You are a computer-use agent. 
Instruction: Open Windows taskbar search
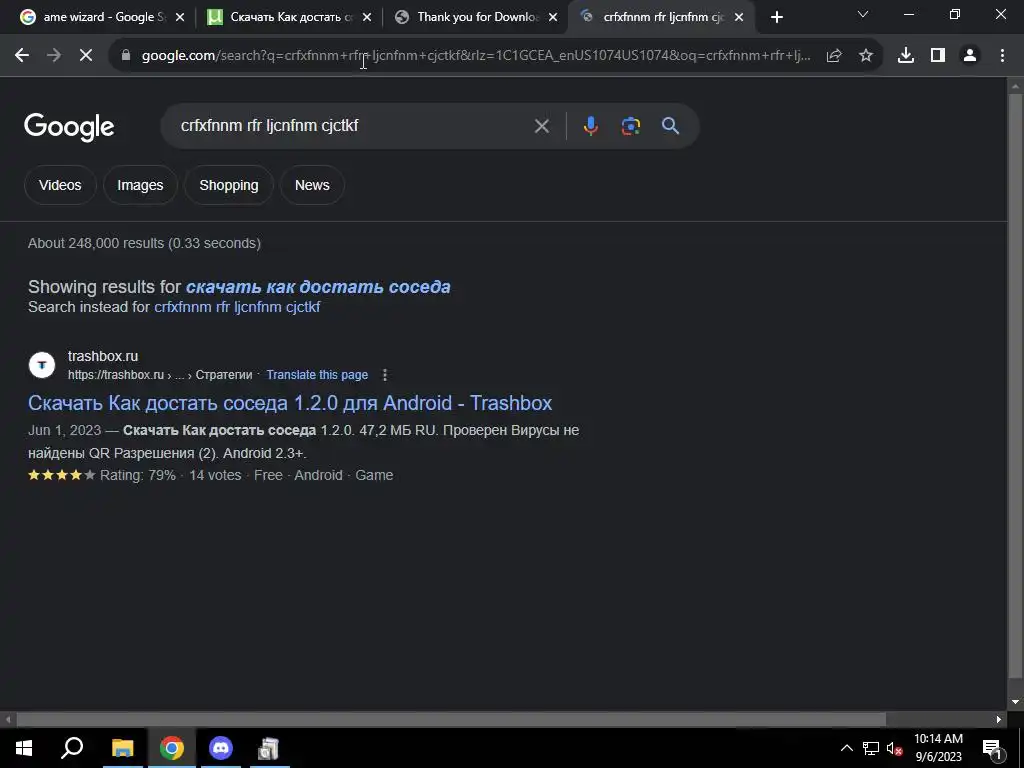(x=72, y=748)
